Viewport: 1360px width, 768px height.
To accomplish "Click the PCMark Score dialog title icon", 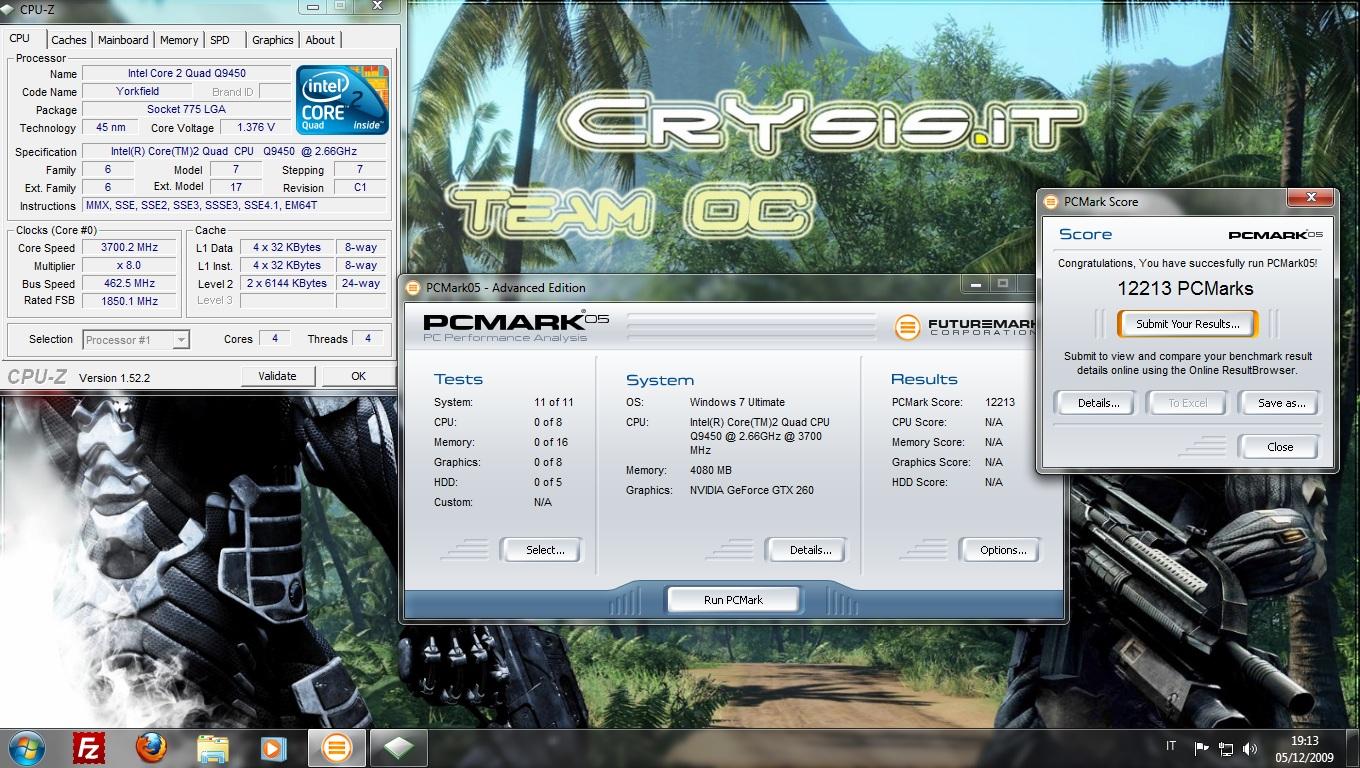I will coord(1051,202).
